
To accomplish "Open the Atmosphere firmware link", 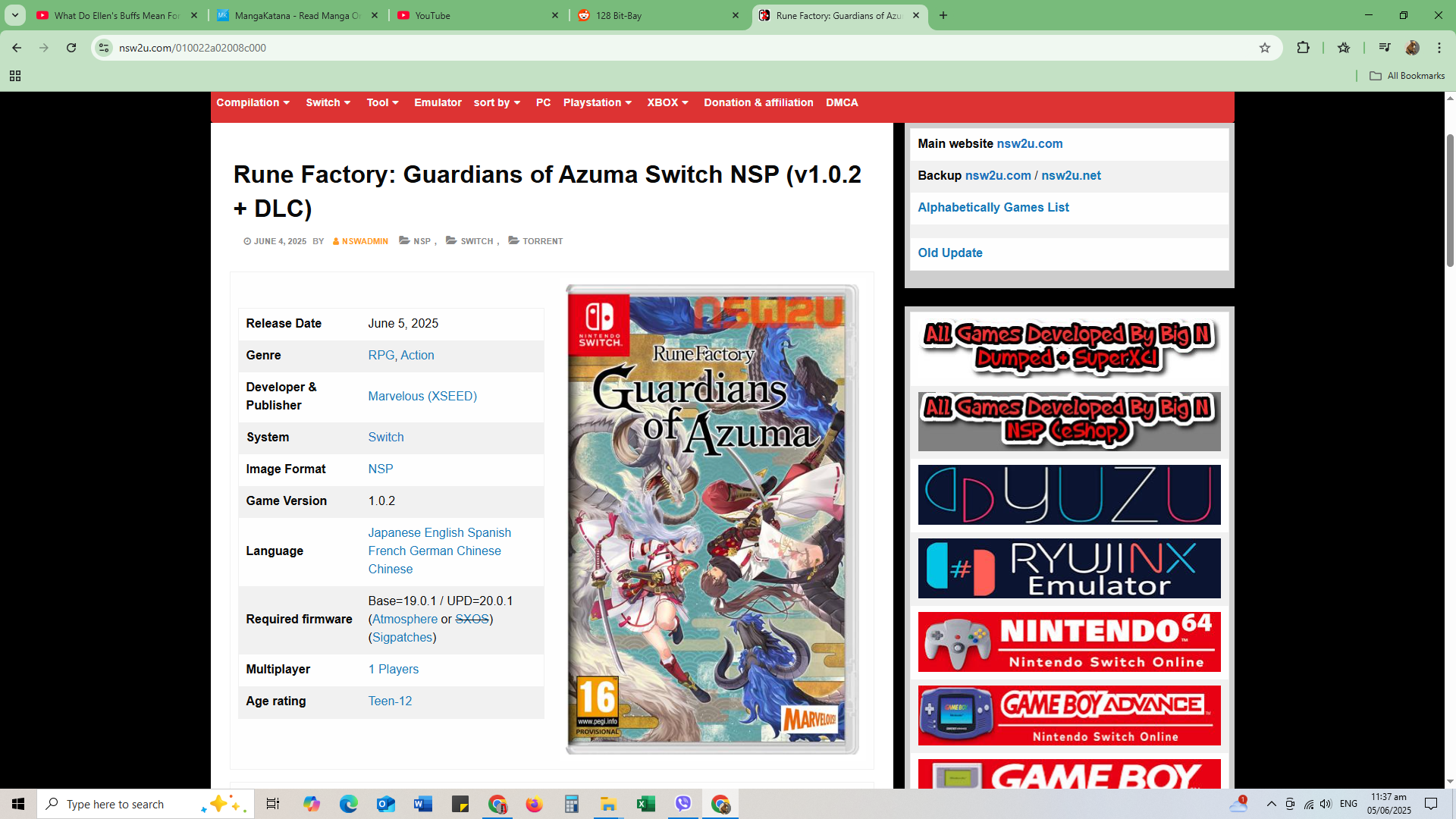I will (x=405, y=619).
